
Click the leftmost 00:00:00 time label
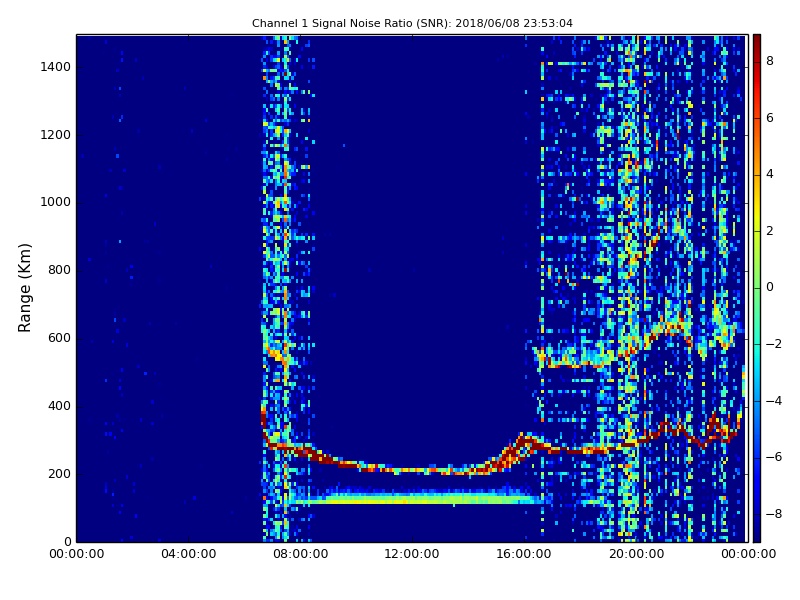click(x=77, y=554)
